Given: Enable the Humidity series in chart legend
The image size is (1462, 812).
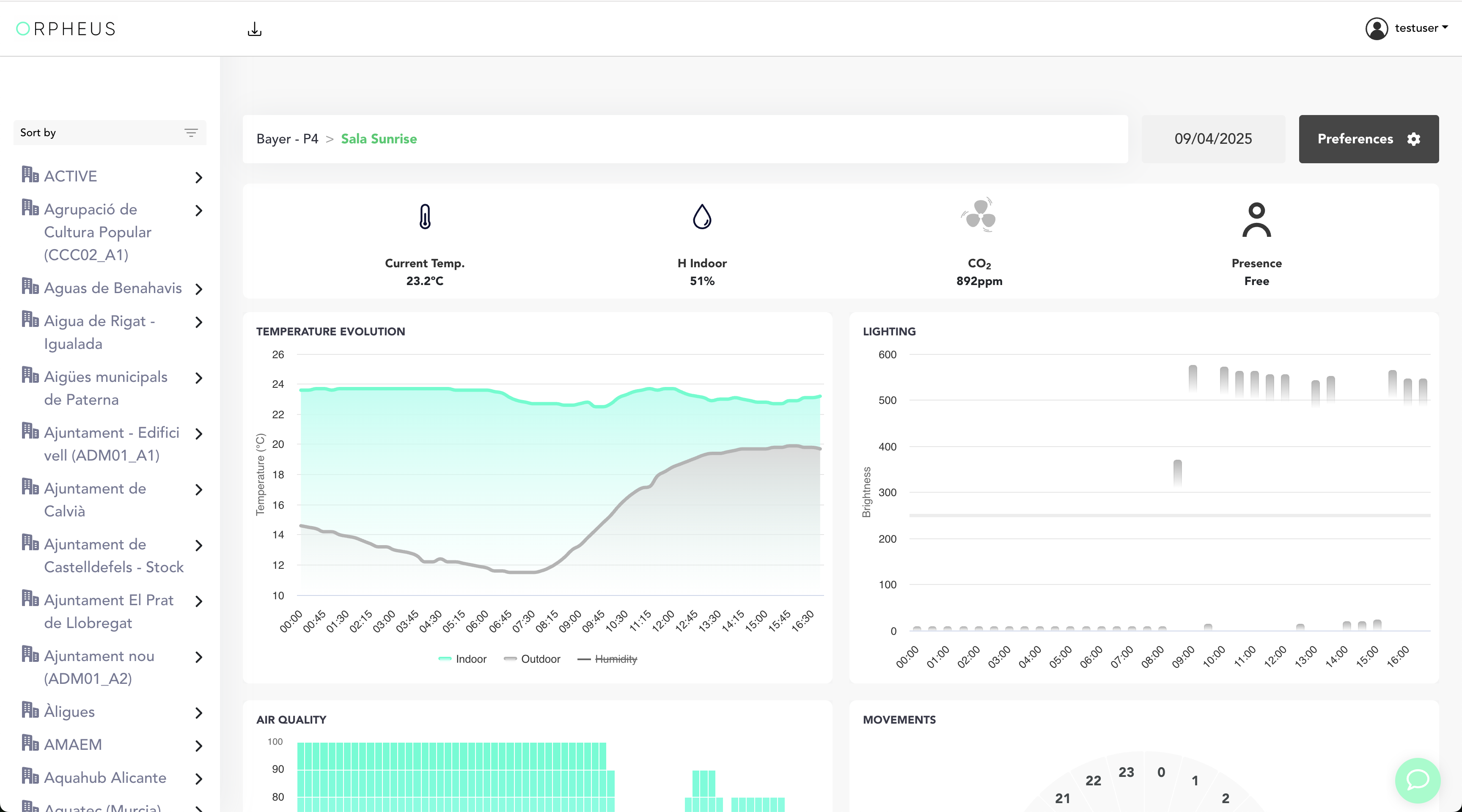Looking at the screenshot, I should tap(607, 659).
